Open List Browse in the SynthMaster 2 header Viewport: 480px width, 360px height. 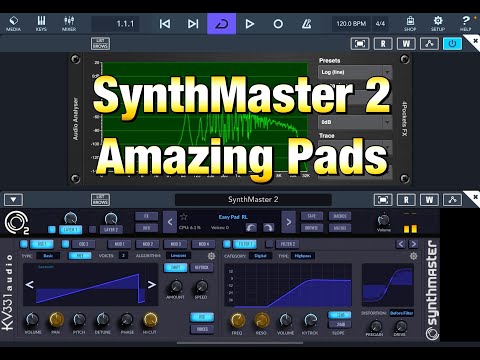click(100, 200)
